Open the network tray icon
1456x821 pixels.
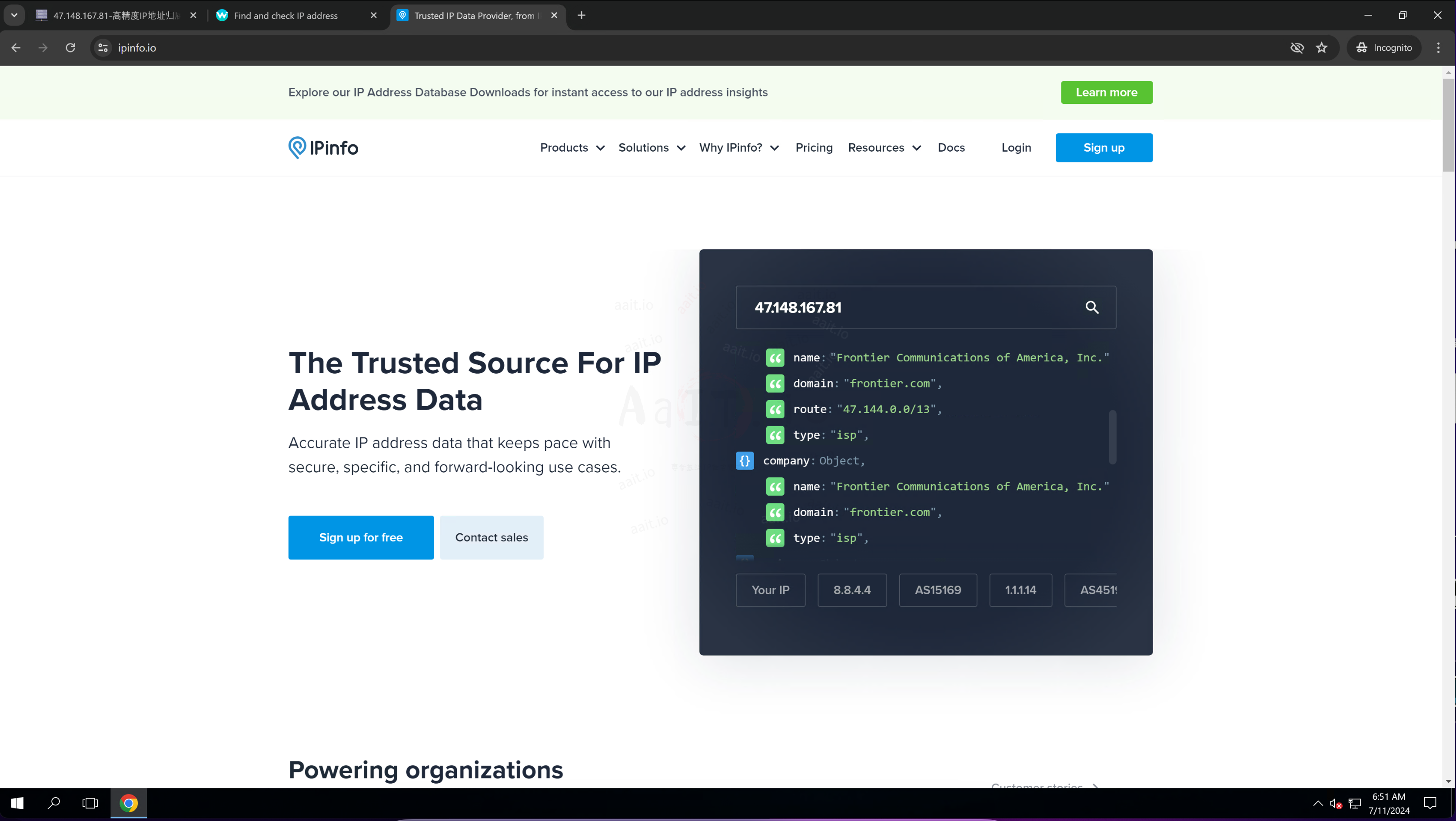point(1355,803)
